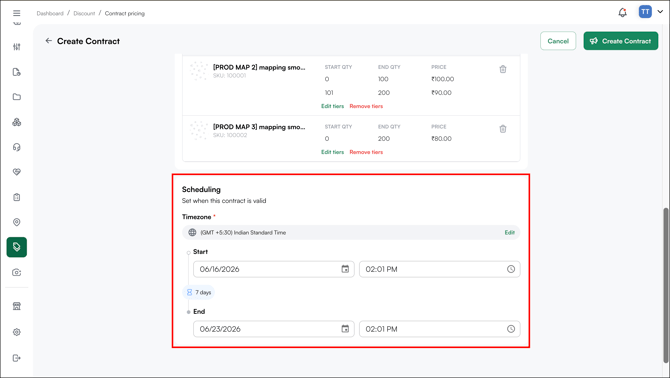Edit tiers for PROD MAP 2
This screenshot has height=378, width=670.
(x=332, y=106)
